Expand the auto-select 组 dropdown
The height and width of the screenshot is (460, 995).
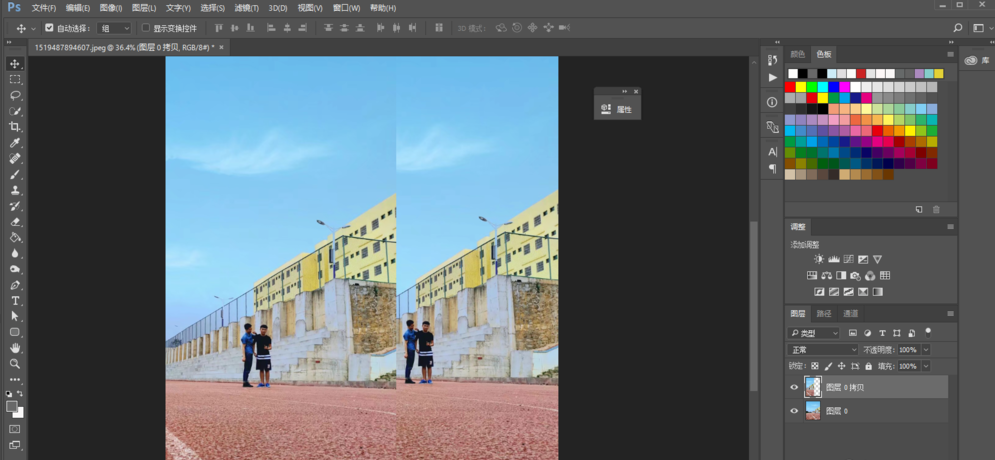click(114, 28)
